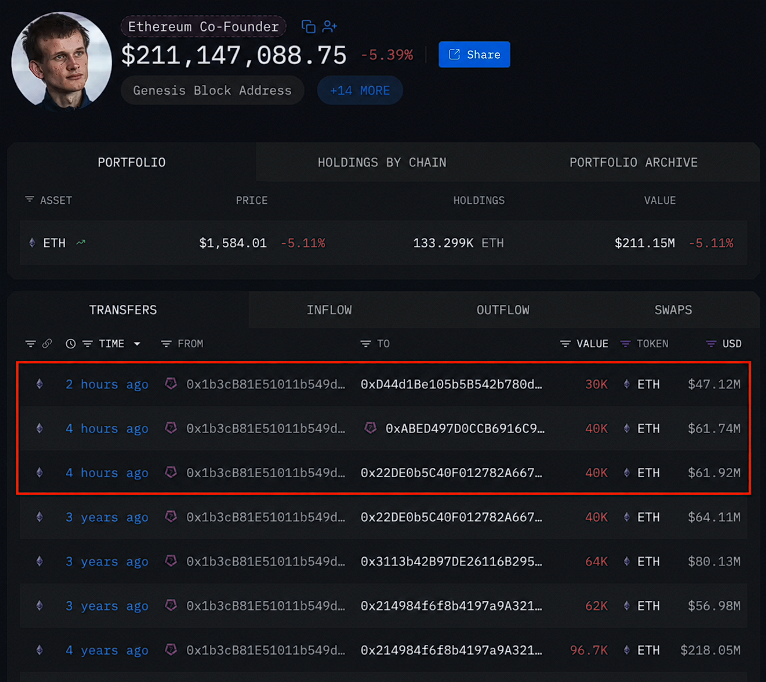
Task: Open the '3 years ago' link for $56.98M
Action: pos(107,606)
